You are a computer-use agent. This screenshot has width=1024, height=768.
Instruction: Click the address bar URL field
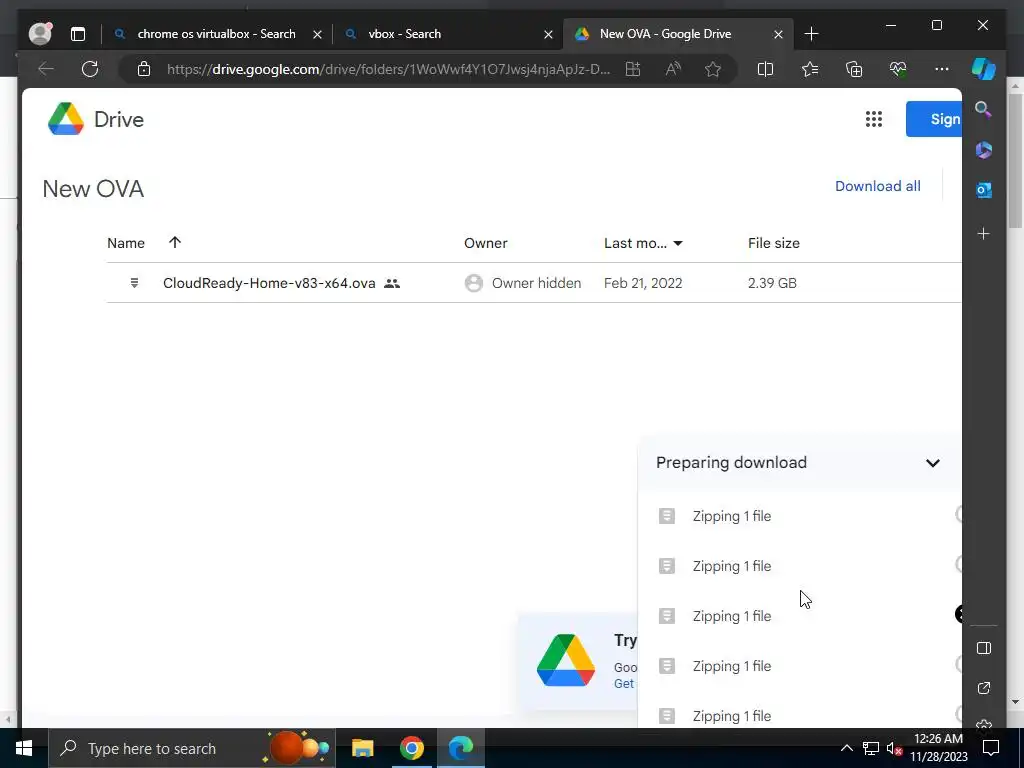click(x=388, y=69)
